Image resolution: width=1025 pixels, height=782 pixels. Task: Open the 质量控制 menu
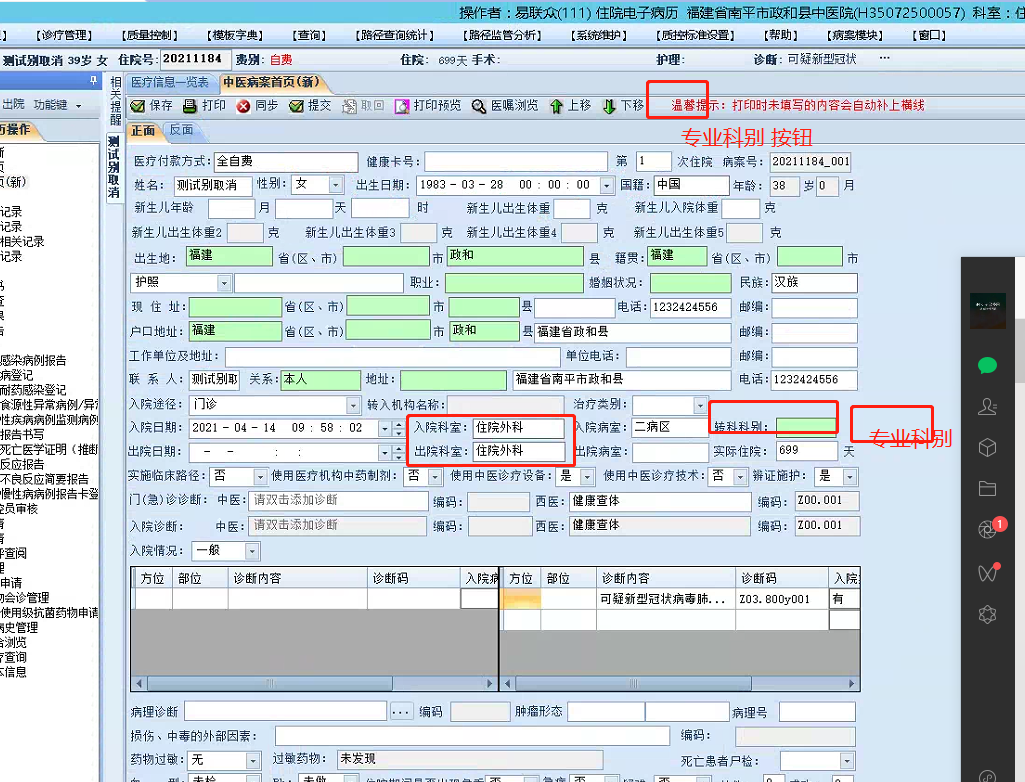149,35
